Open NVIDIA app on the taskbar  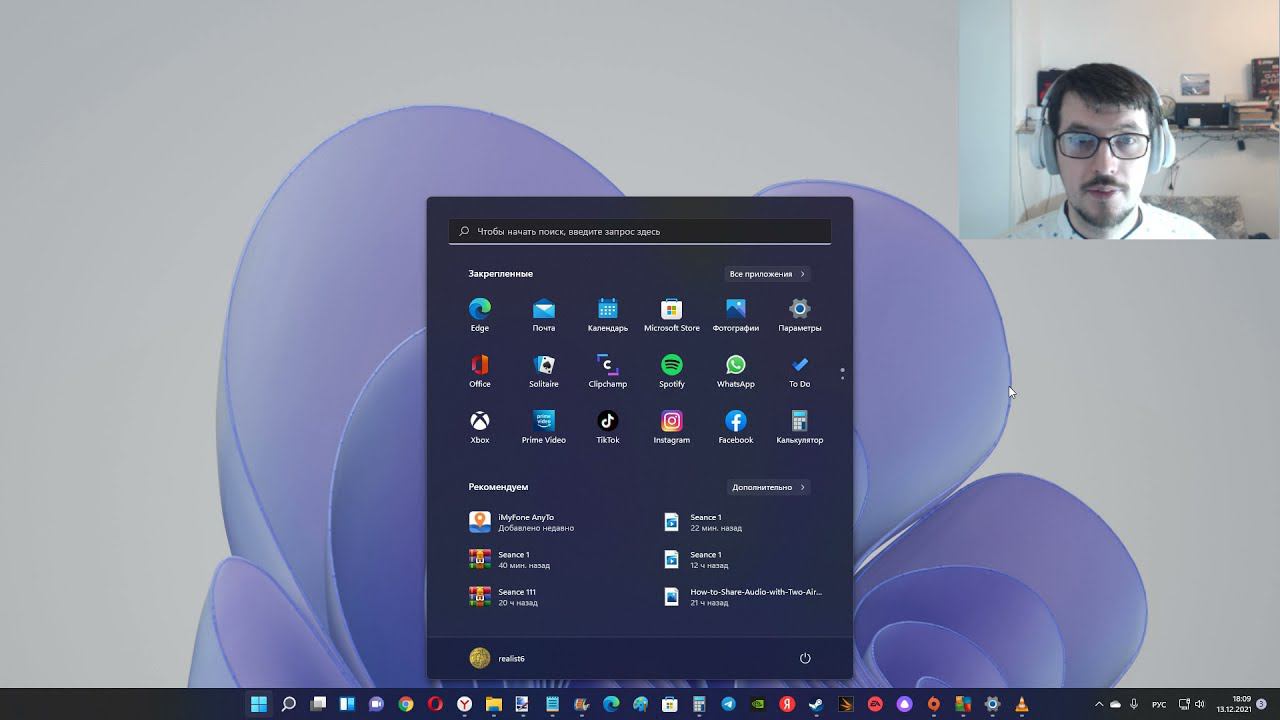(x=758, y=704)
